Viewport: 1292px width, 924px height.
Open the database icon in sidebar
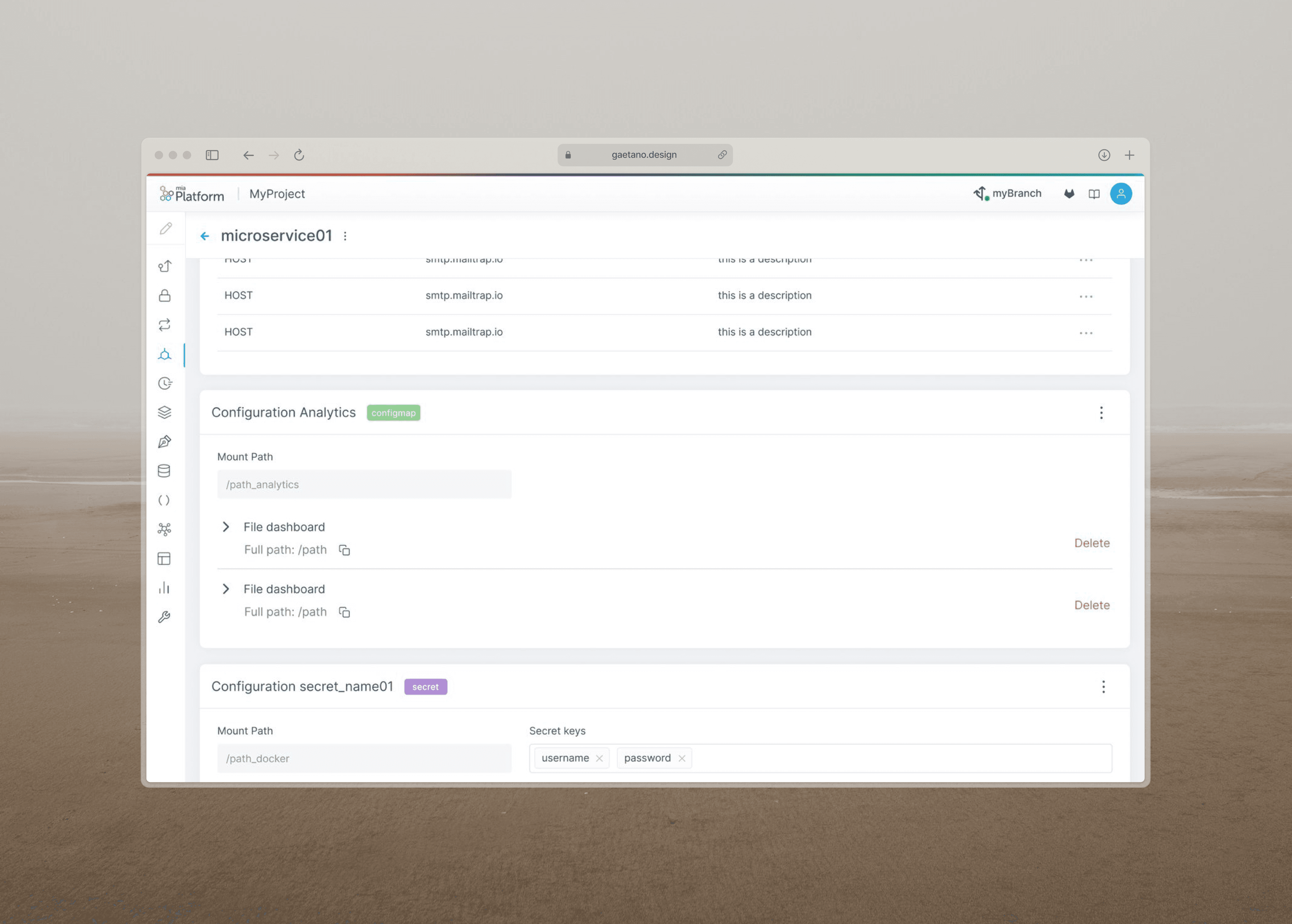tap(164, 471)
